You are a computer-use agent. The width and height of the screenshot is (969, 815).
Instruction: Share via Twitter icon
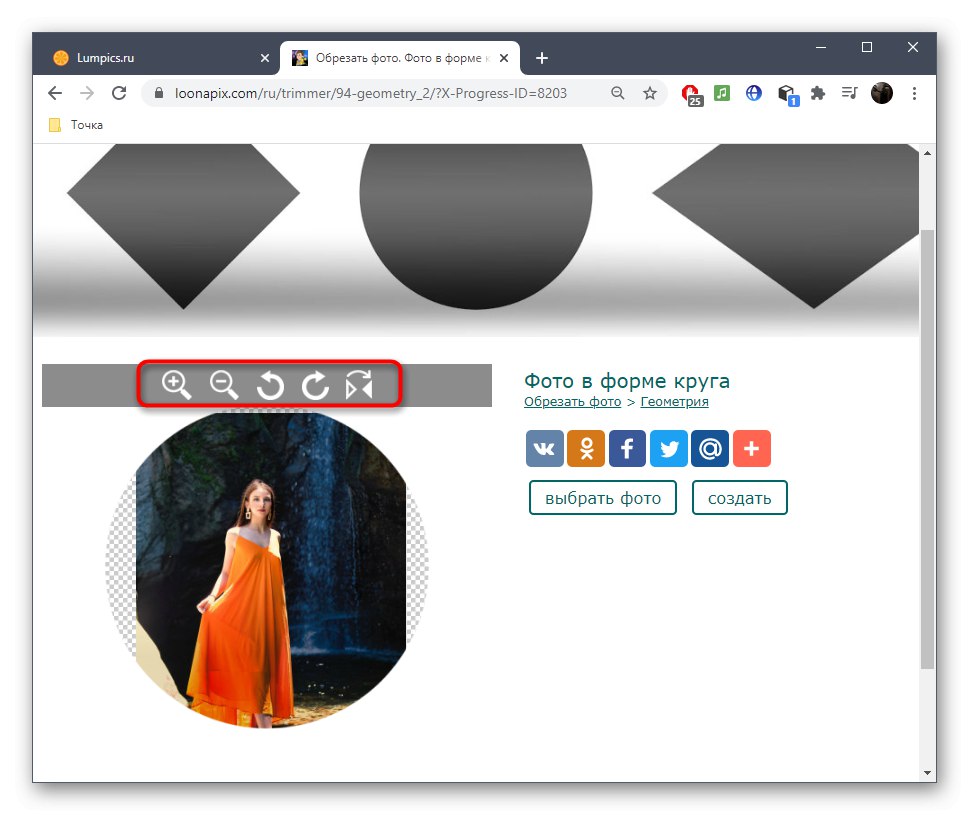(x=669, y=448)
